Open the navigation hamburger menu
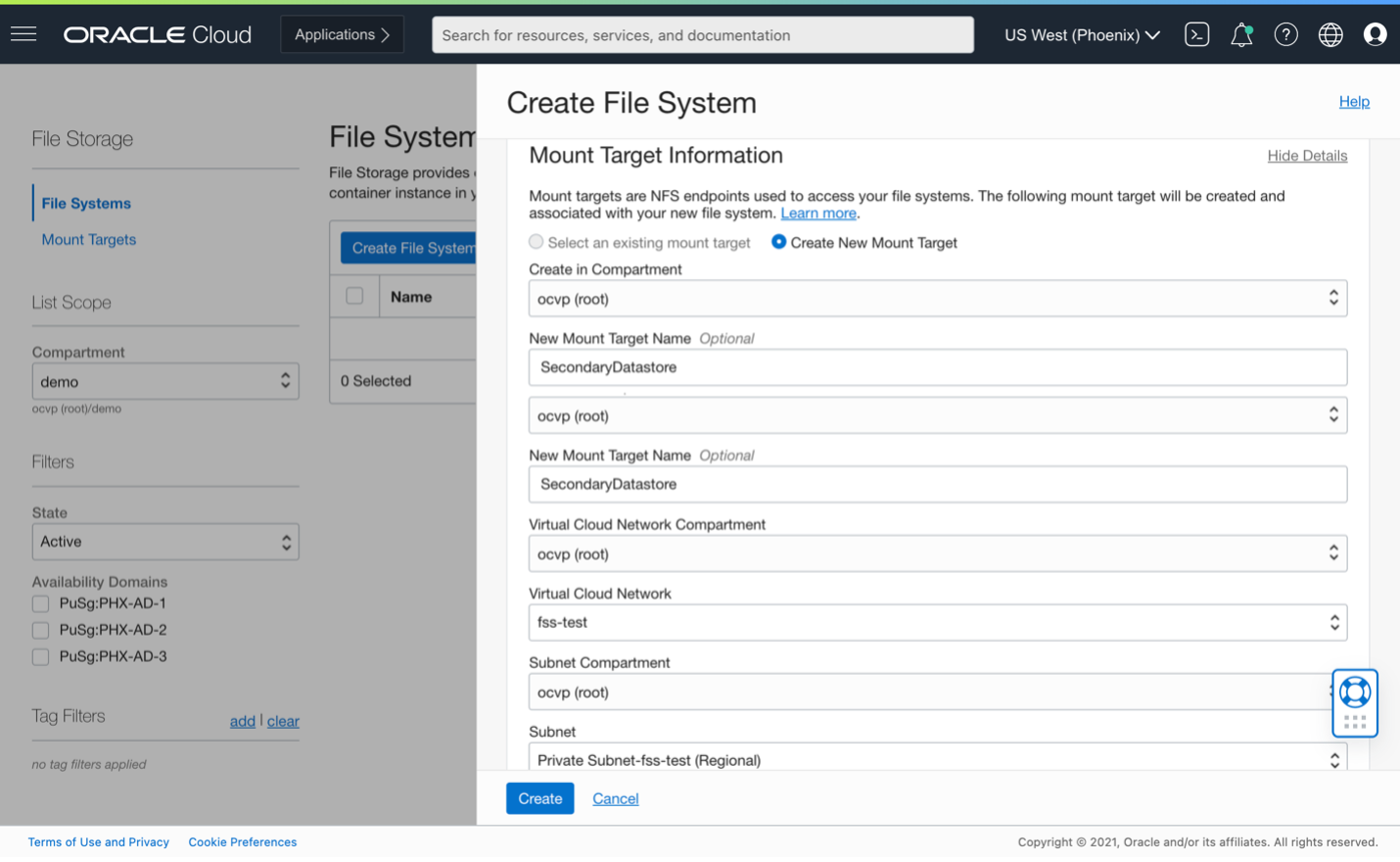The height and width of the screenshot is (862, 1400). point(23,34)
